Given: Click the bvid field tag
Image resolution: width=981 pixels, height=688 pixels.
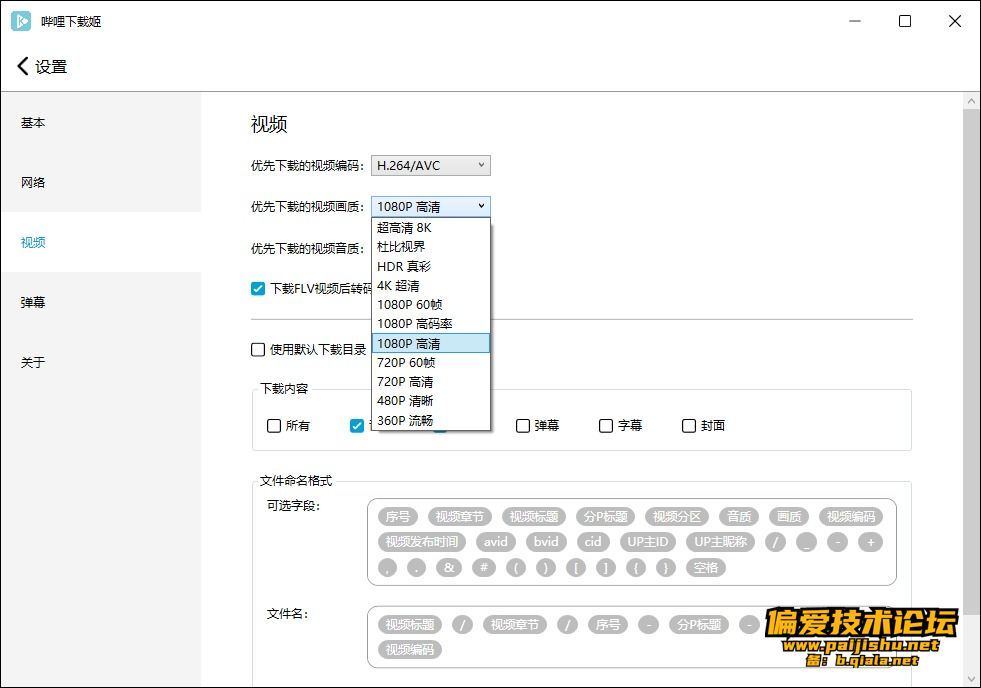Looking at the screenshot, I should 546,542.
